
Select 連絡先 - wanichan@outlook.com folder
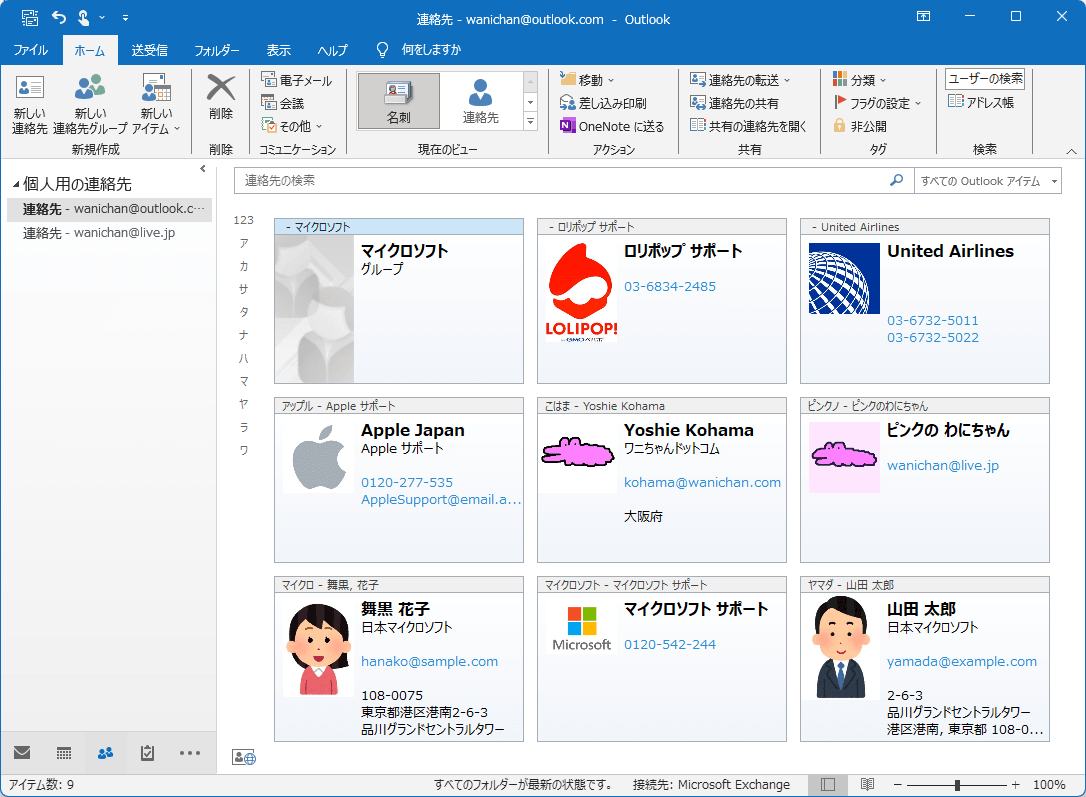click(x=109, y=209)
